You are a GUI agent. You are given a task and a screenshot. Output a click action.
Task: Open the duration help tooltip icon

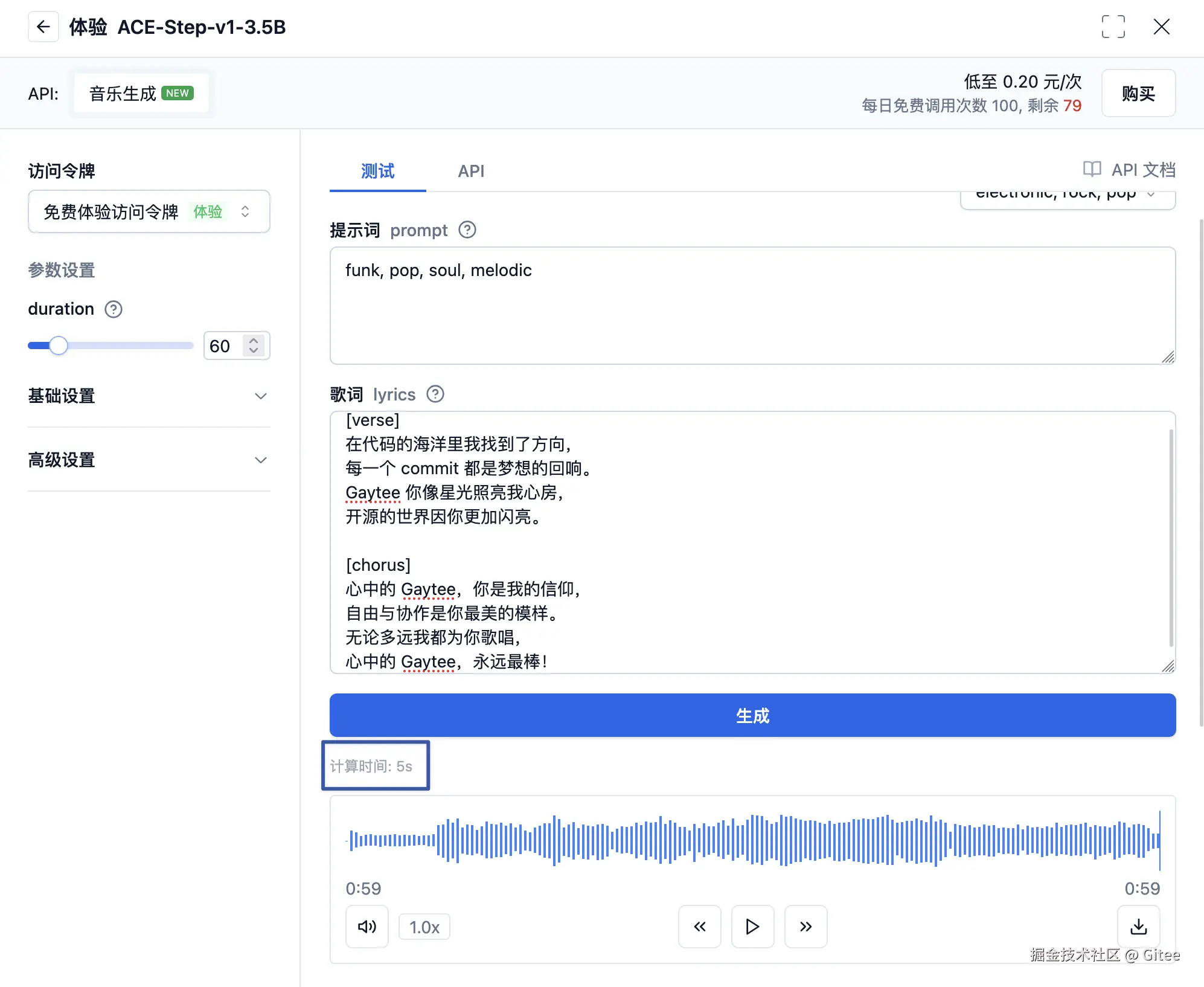[x=114, y=309]
